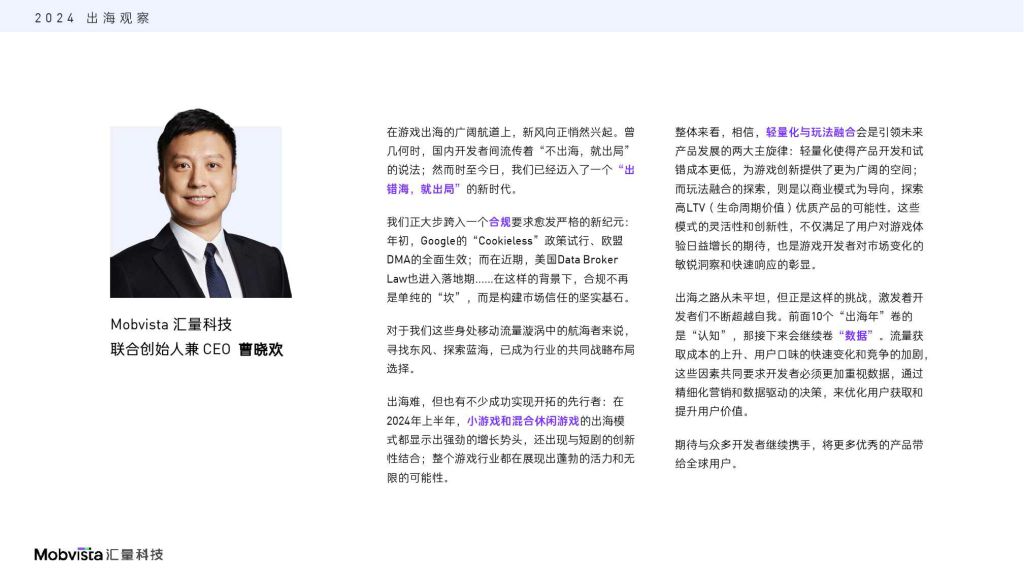Click the line starting "期待与众多开发者继续携手"

pyautogui.click(x=799, y=445)
